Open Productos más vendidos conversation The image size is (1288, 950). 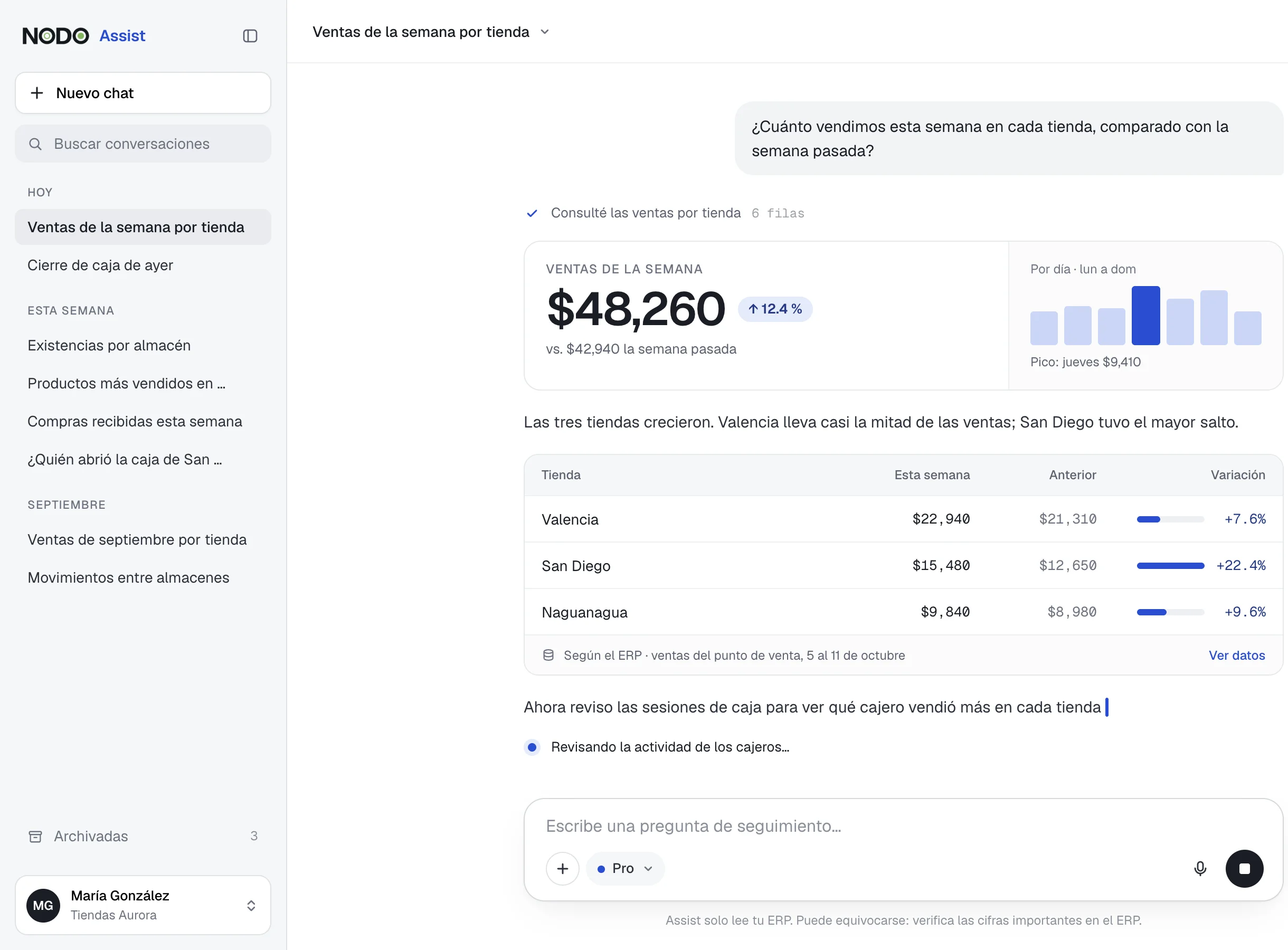143,383
